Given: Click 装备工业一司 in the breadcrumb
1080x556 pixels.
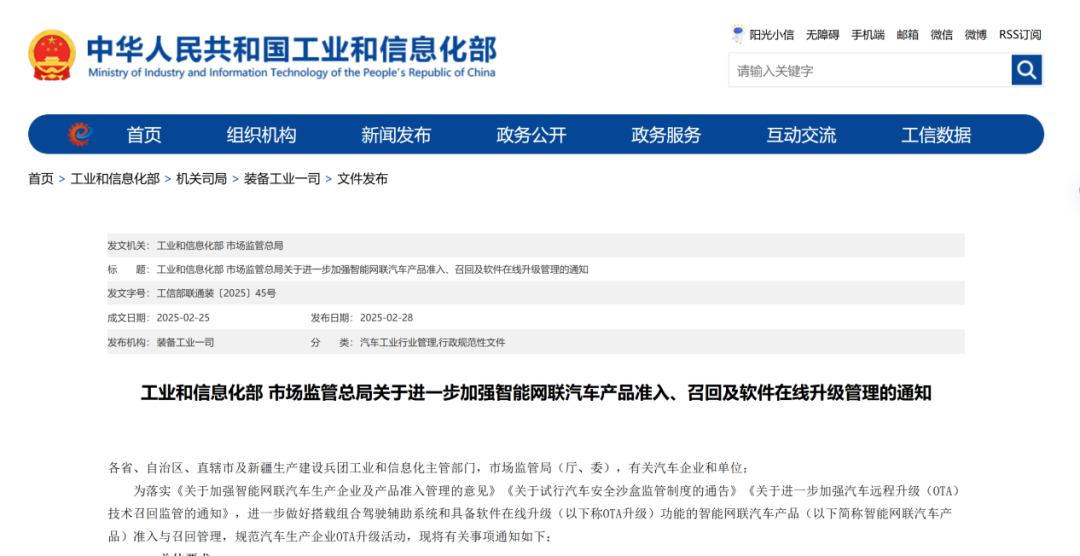Looking at the screenshot, I should pos(282,179).
